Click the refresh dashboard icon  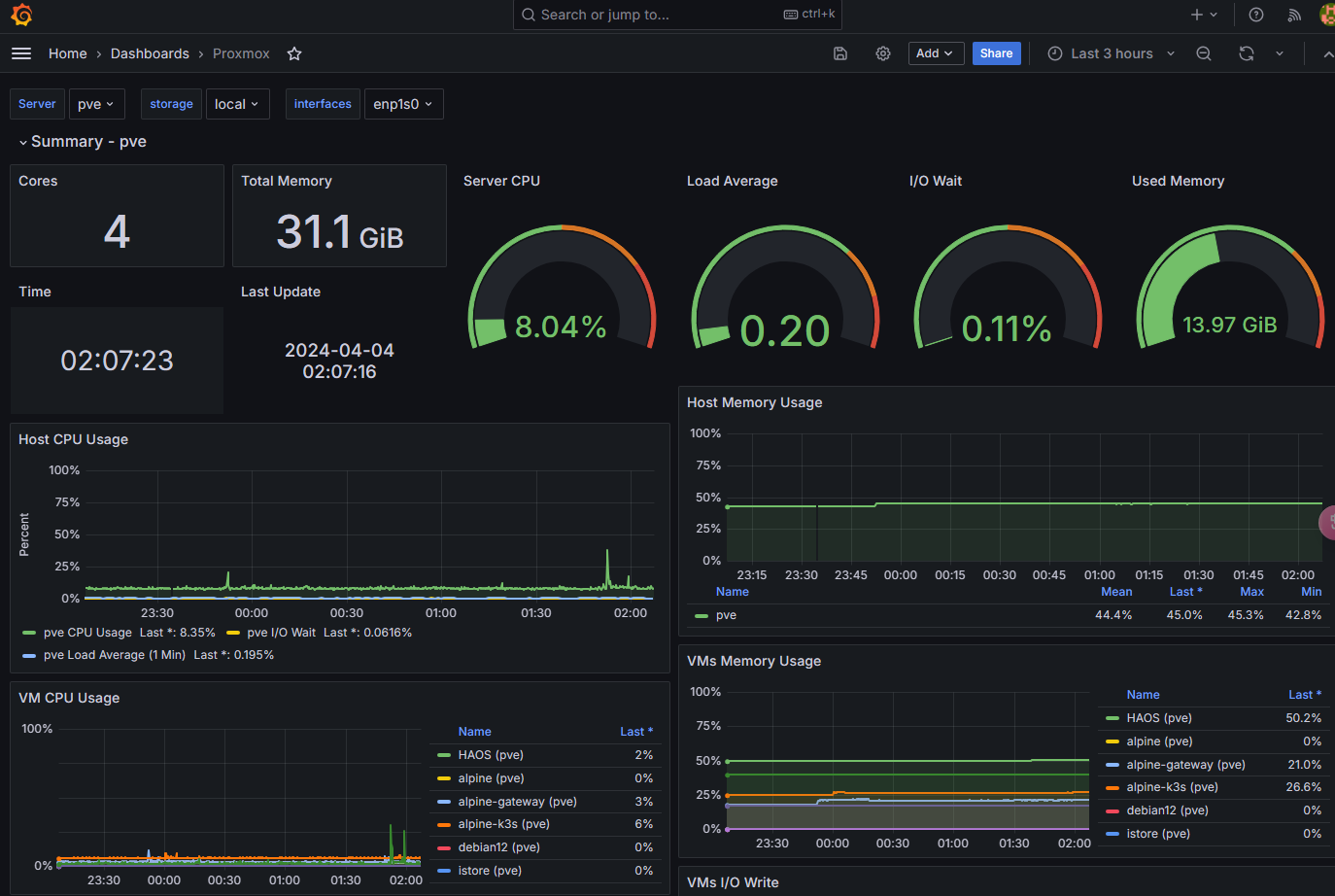(1247, 53)
